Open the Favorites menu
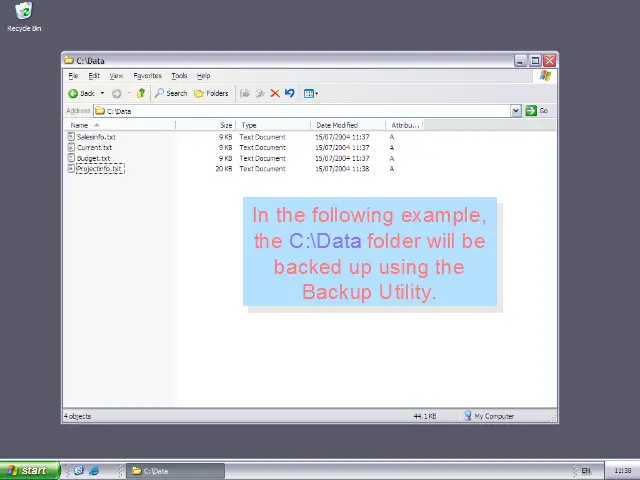This screenshot has height=480, width=640. [x=147, y=76]
